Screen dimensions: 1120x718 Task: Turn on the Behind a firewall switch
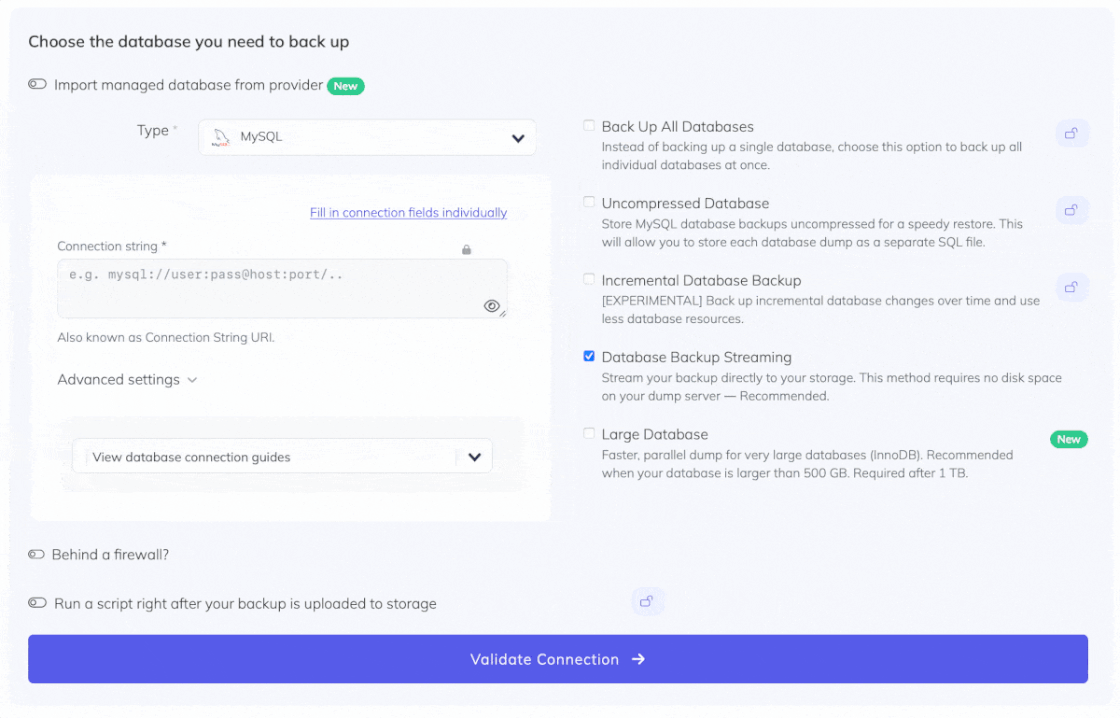[x=38, y=554]
